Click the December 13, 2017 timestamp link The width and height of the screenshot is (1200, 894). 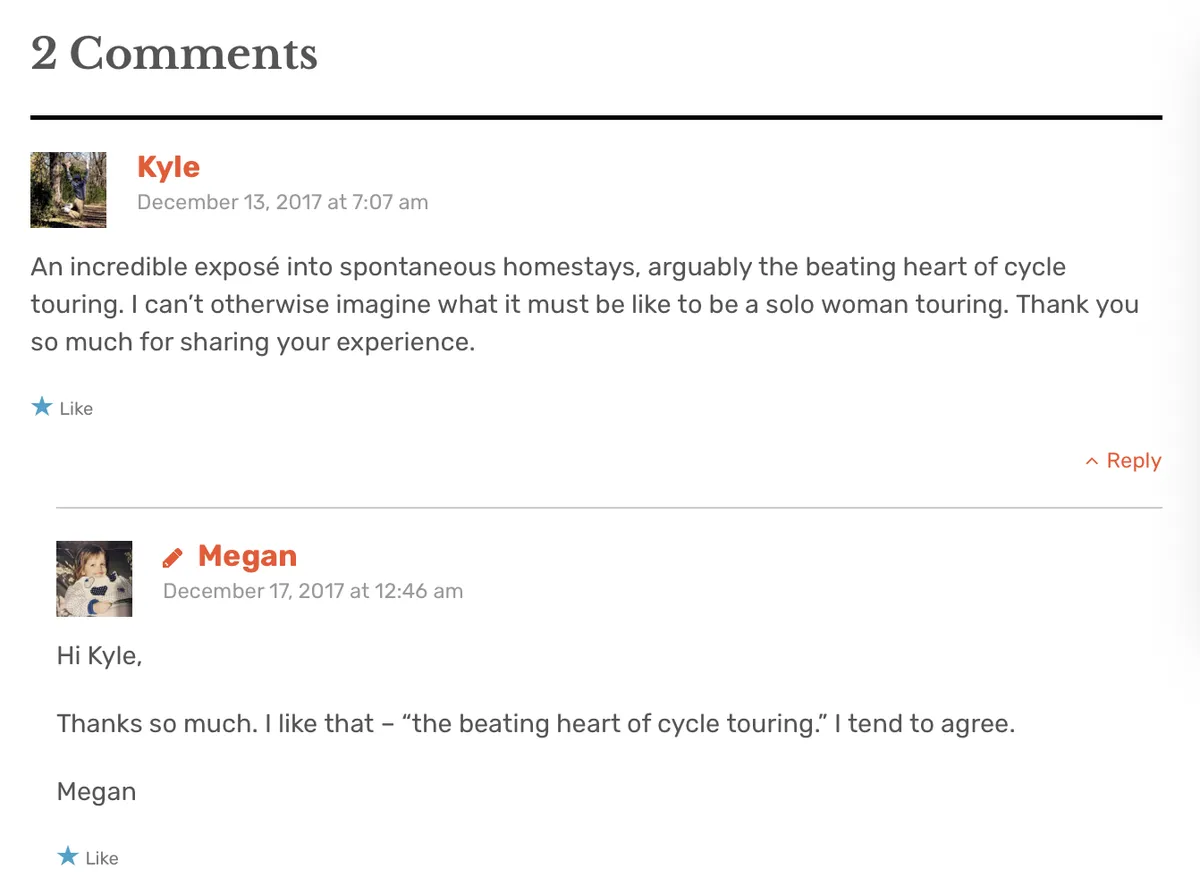[x=282, y=202]
